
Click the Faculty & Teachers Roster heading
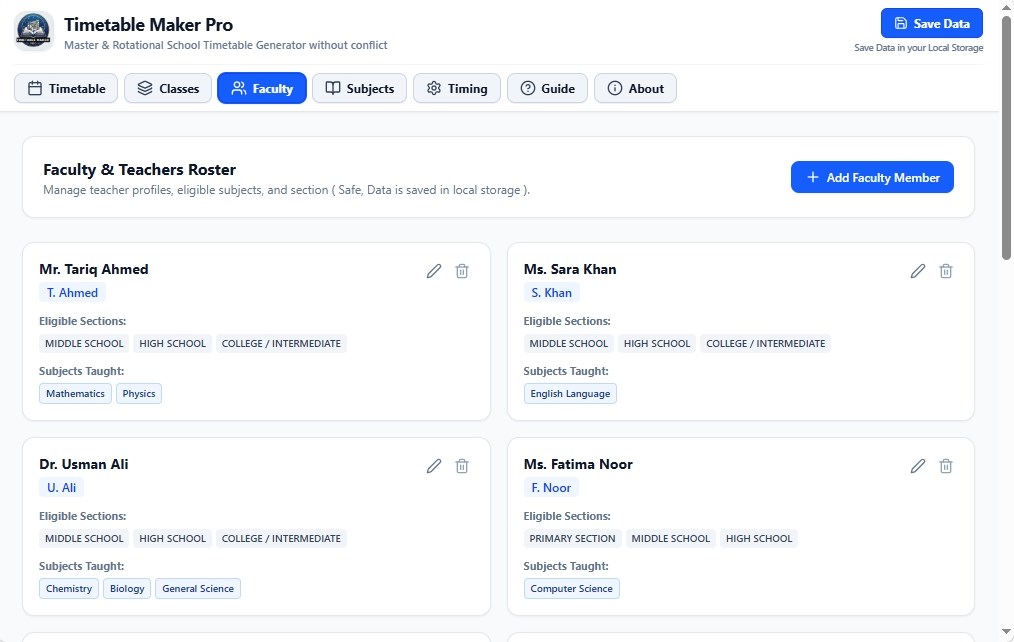140,169
